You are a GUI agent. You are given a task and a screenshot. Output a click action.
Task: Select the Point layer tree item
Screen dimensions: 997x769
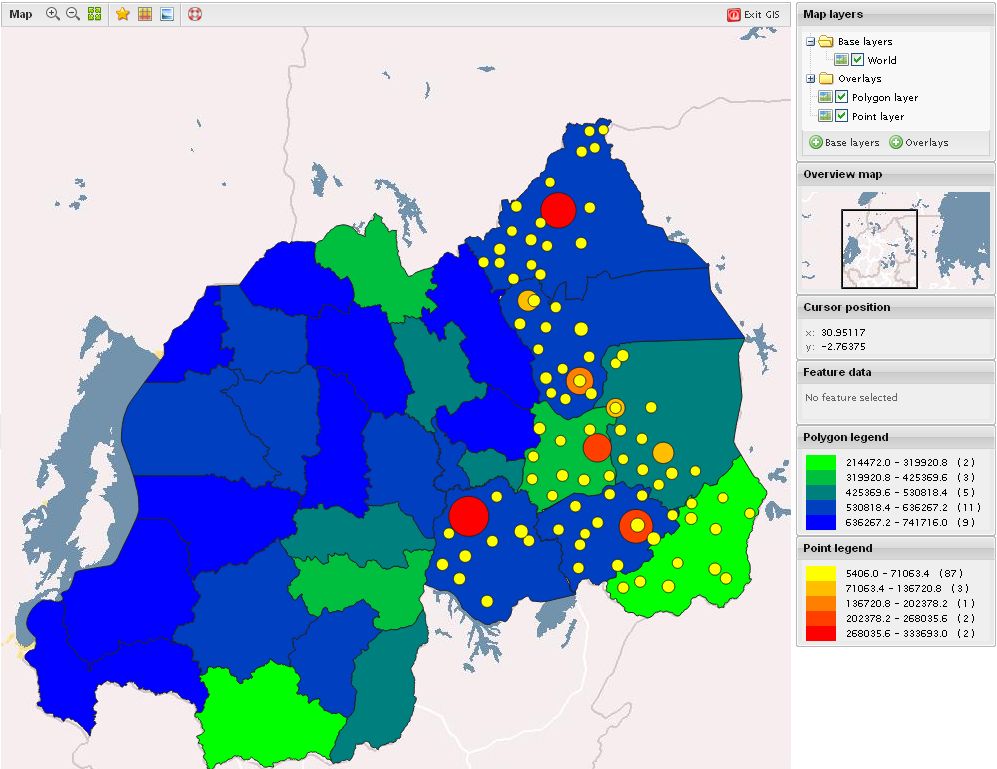pyautogui.click(x=877, y=116)
